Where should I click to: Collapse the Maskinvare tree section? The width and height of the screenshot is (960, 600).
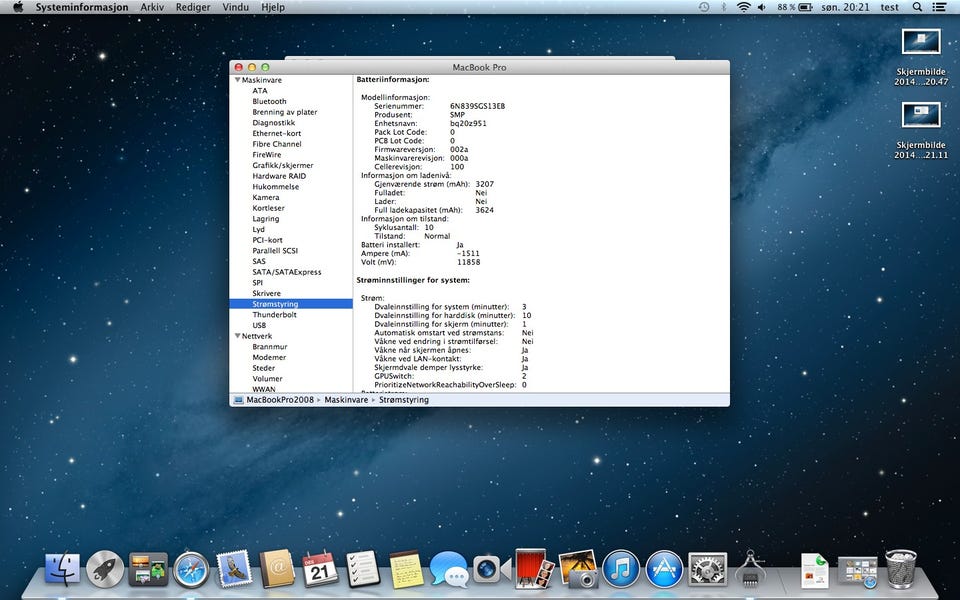238,80
